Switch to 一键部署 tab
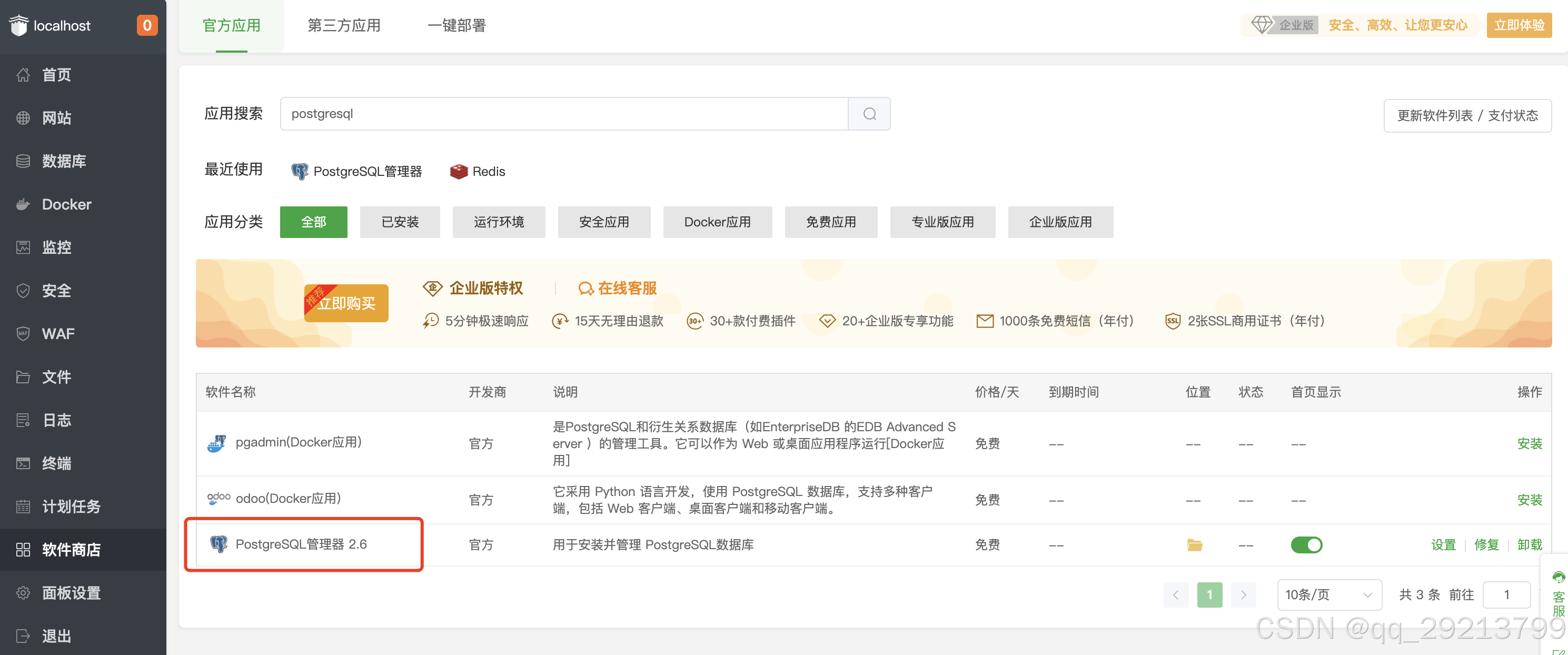Screen dimensions: 1568x655 click(x=456, y=26)
